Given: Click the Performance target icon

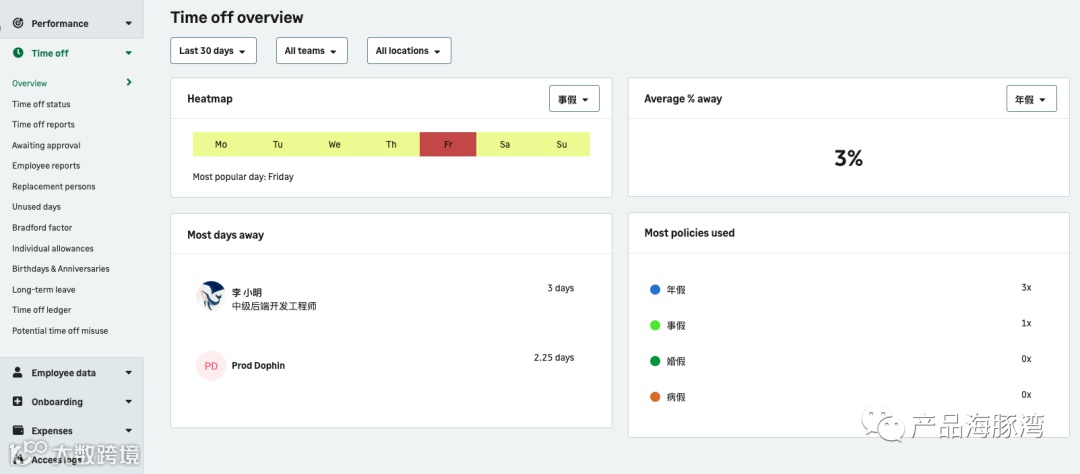Looking at the screenshot, I should (x=18, y=23).
